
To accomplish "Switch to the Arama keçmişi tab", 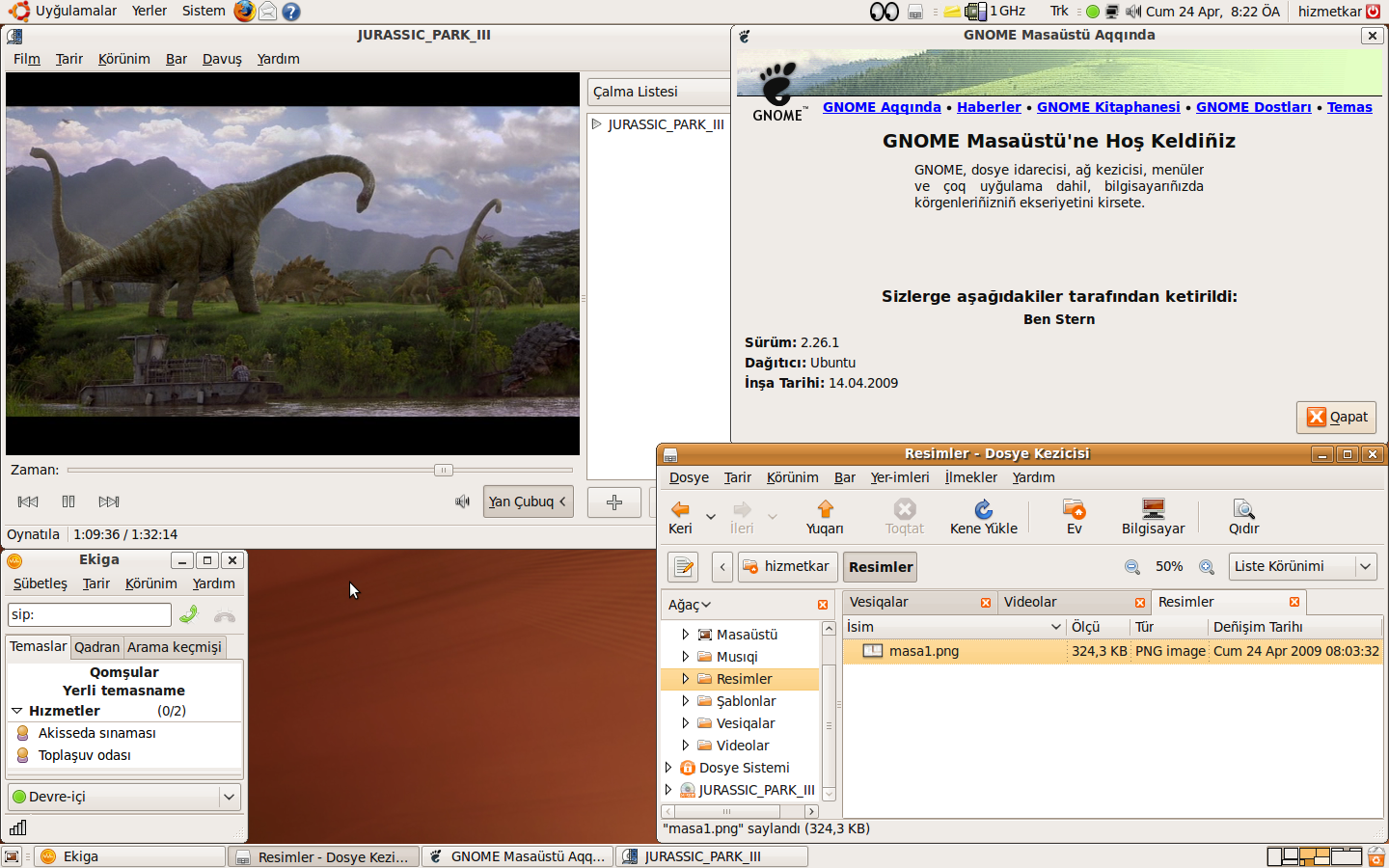I will [x=175, y=647].
